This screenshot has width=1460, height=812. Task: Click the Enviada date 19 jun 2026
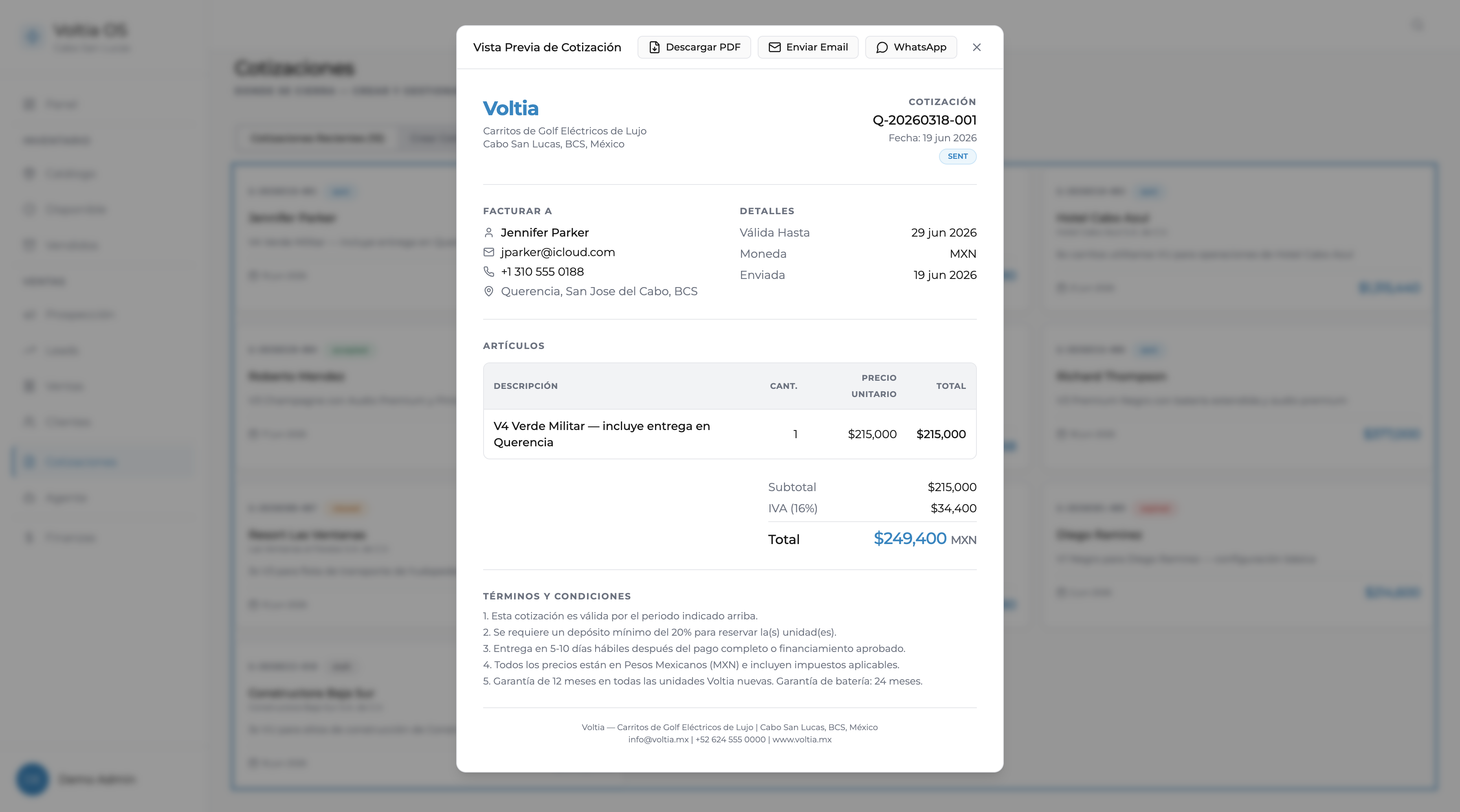pyautogui.click(x=945, y=275)
